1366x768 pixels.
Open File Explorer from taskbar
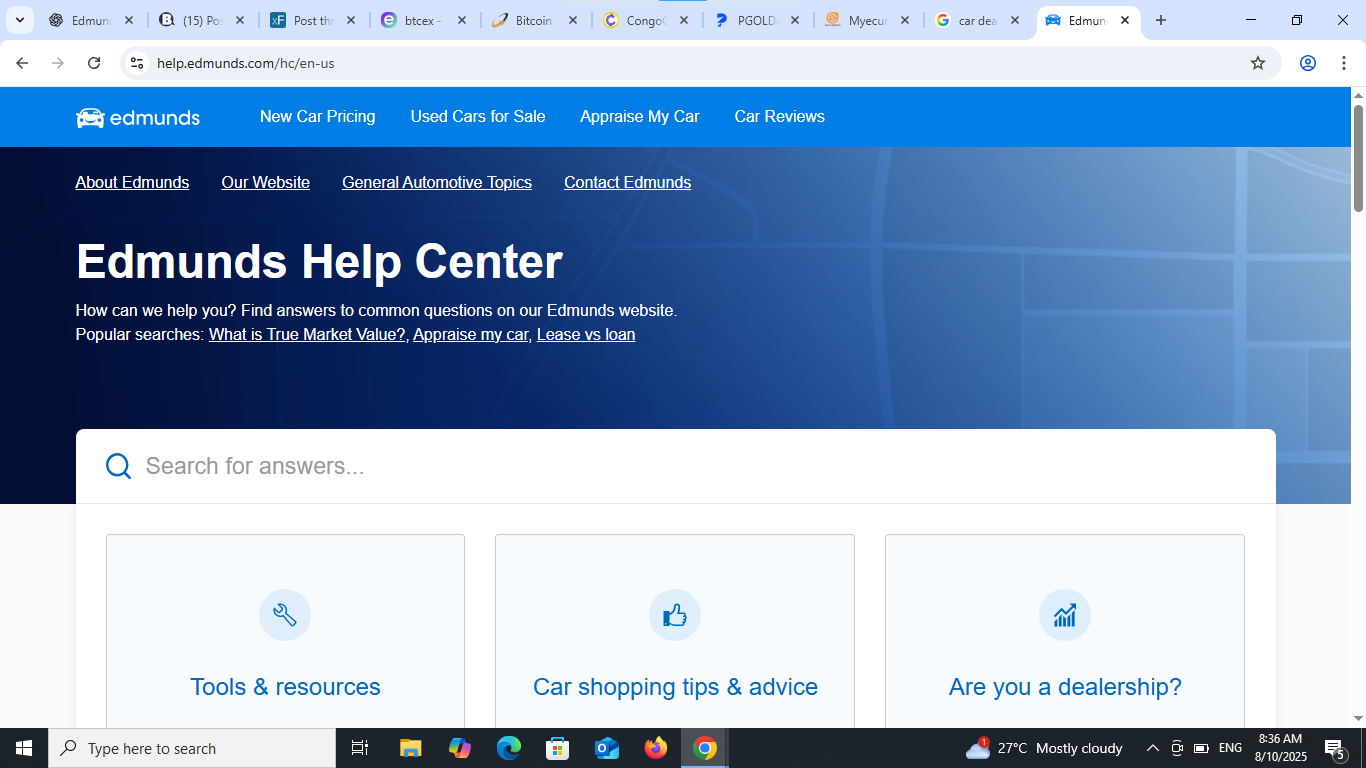coord(410,748)
